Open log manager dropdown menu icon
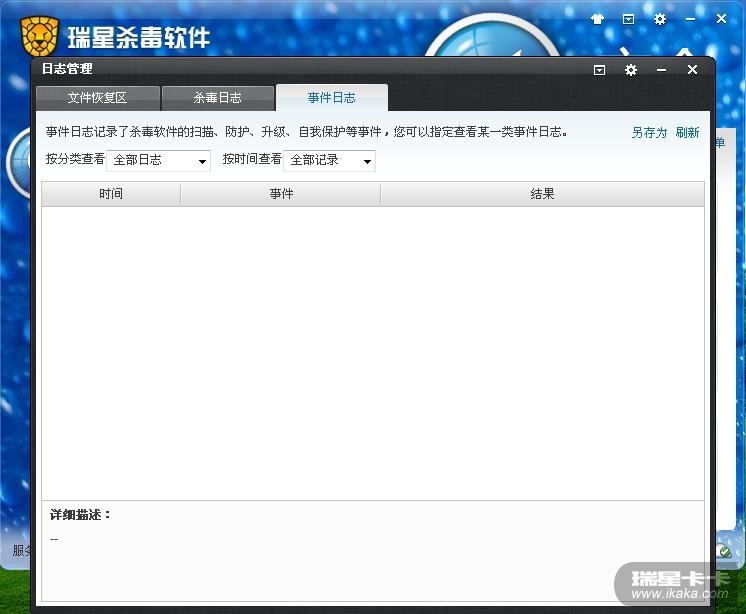This screenshot has width=746, height=614. click(599, 70)
